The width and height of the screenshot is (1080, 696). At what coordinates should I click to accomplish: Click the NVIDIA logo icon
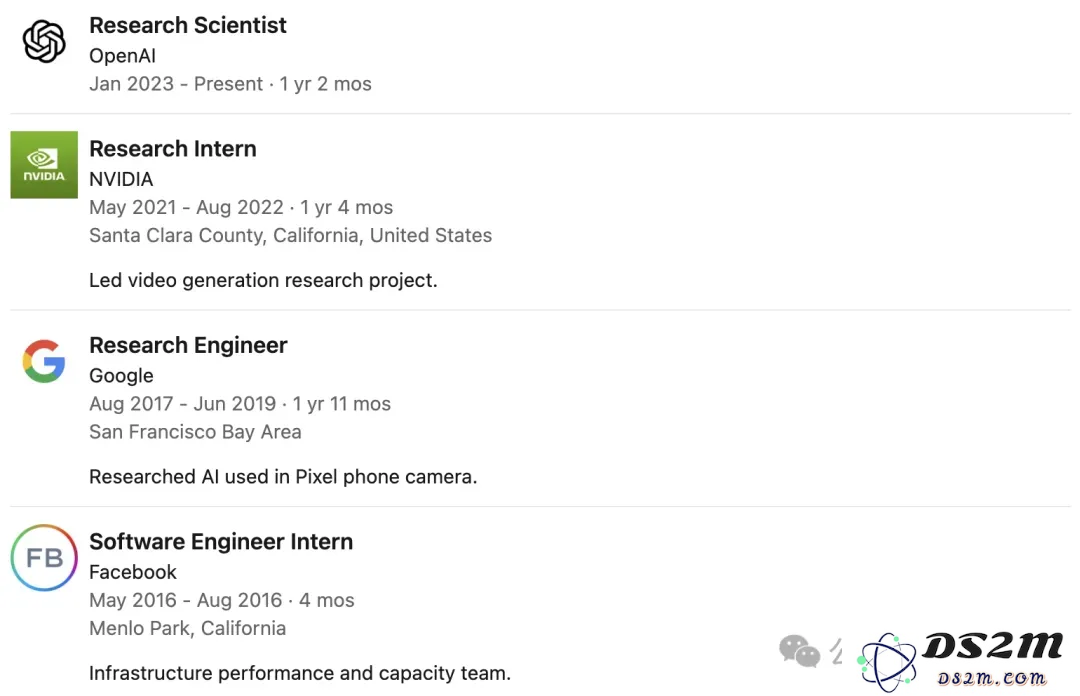point(44,165)
